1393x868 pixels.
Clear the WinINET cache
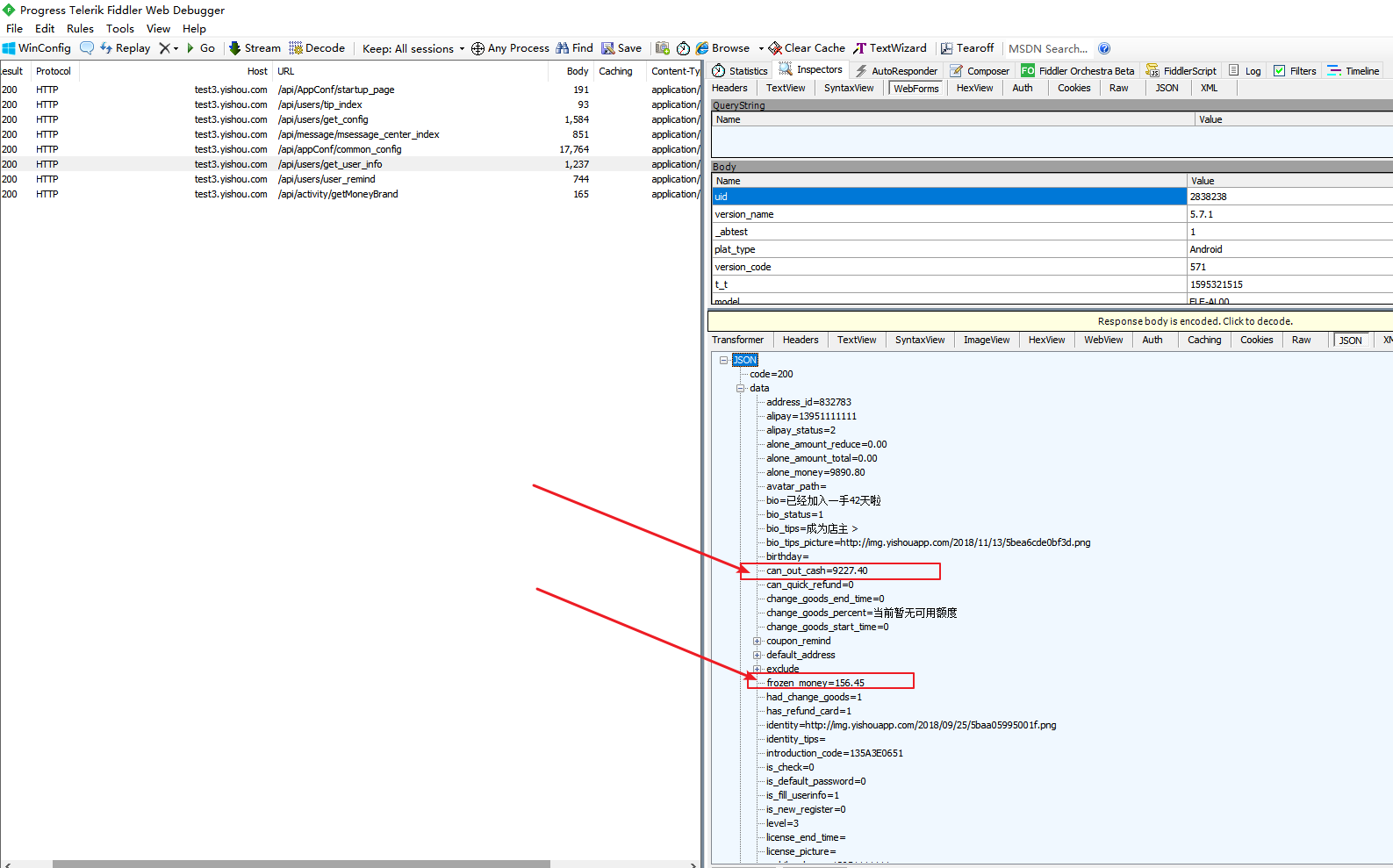pos(807,48)
